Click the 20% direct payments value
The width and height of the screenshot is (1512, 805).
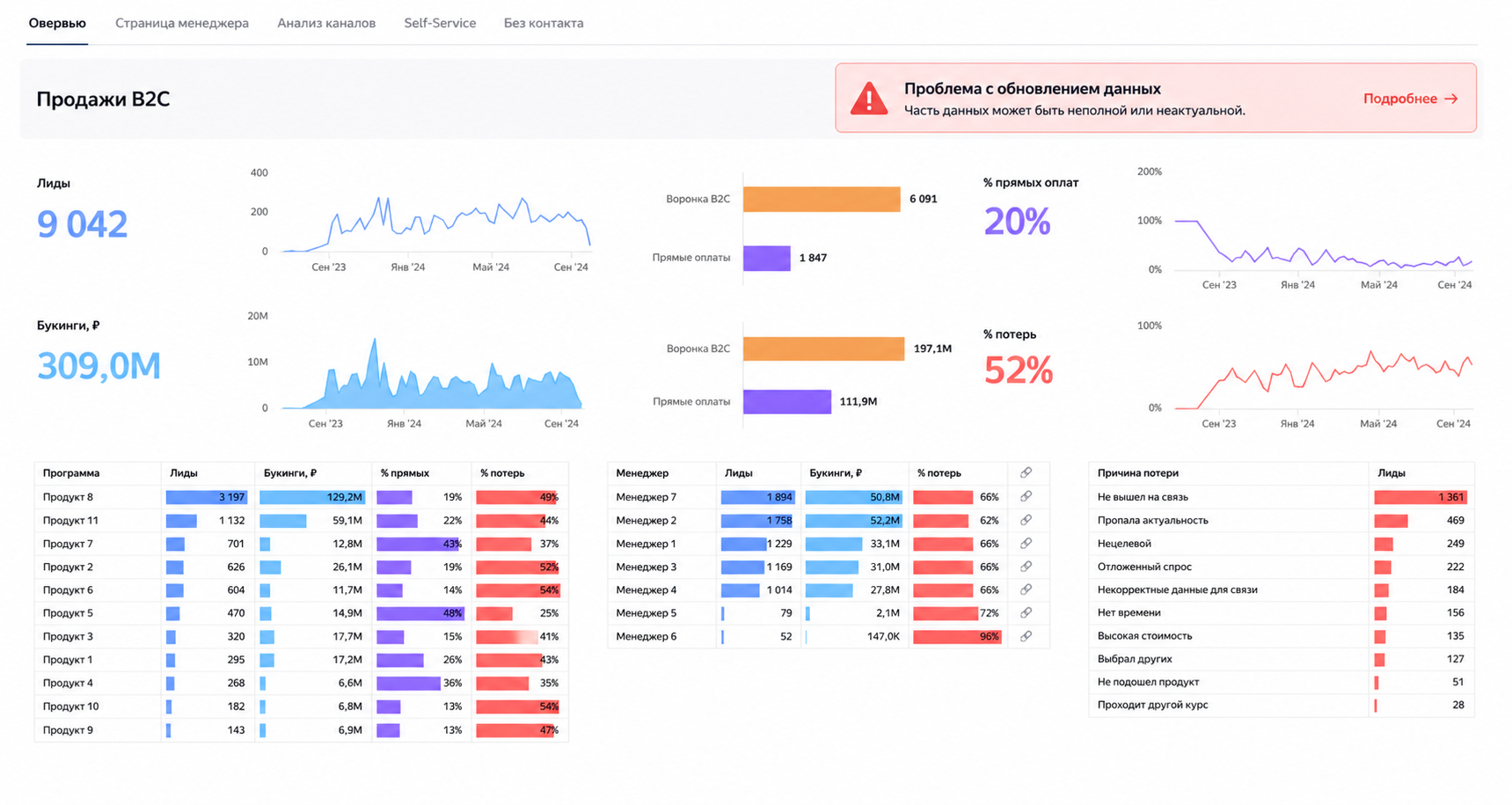1017,222
